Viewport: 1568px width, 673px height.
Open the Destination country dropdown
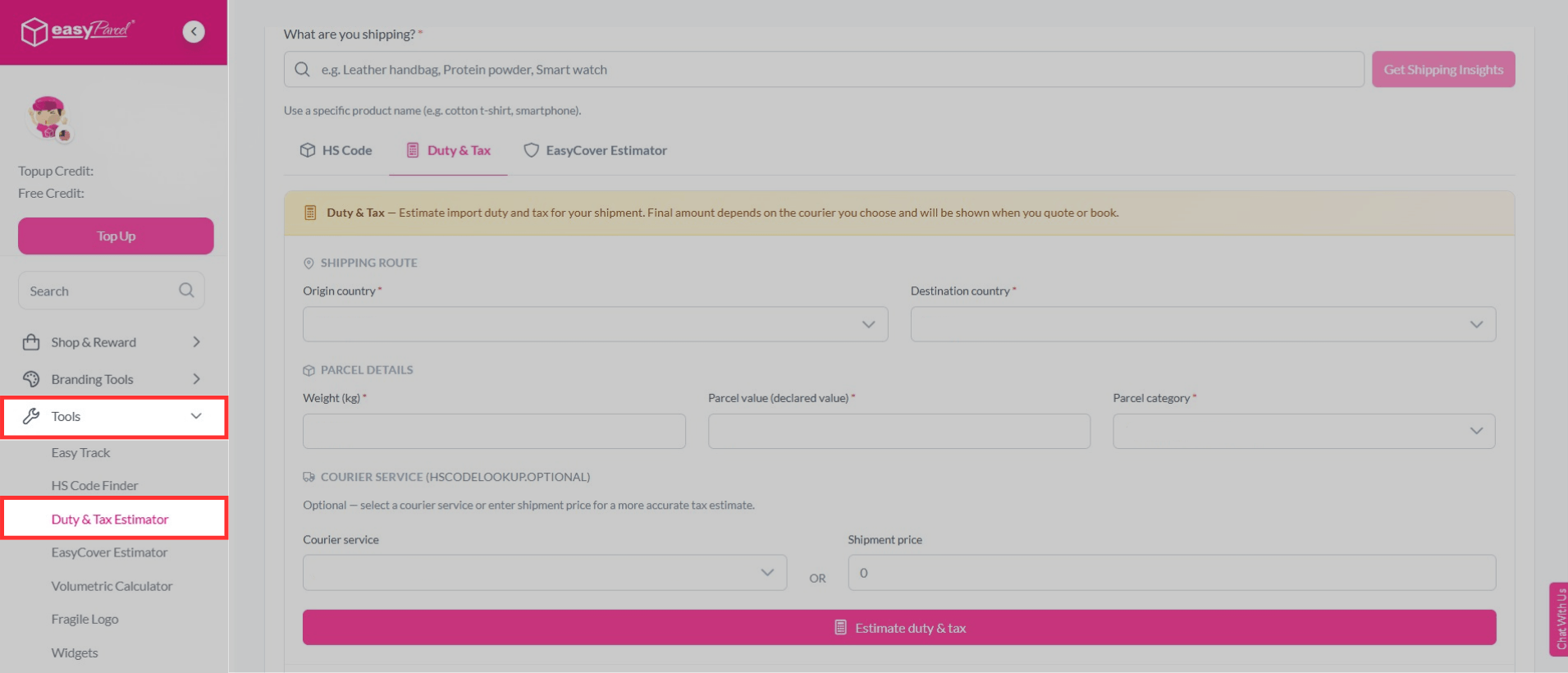pyautogui.click(x=1202, y=324)
